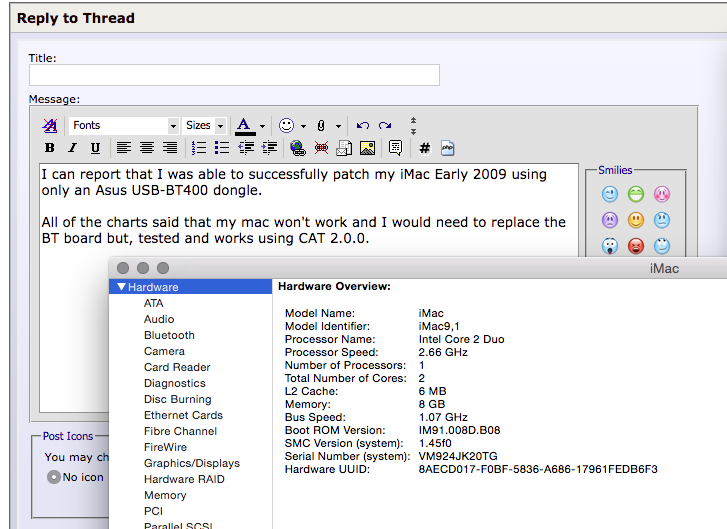
Task: Select Camera in the Hardware list
Action: 164,351
